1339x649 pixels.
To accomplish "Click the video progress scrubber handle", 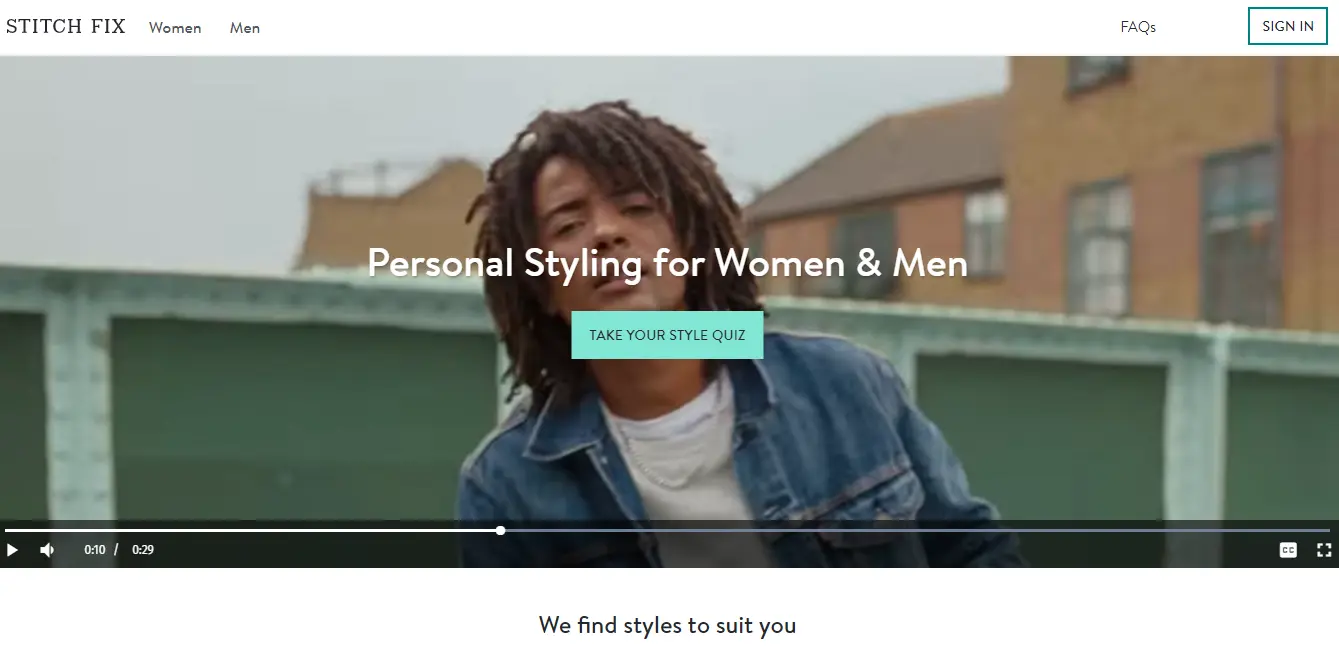I will coord(500,530).
